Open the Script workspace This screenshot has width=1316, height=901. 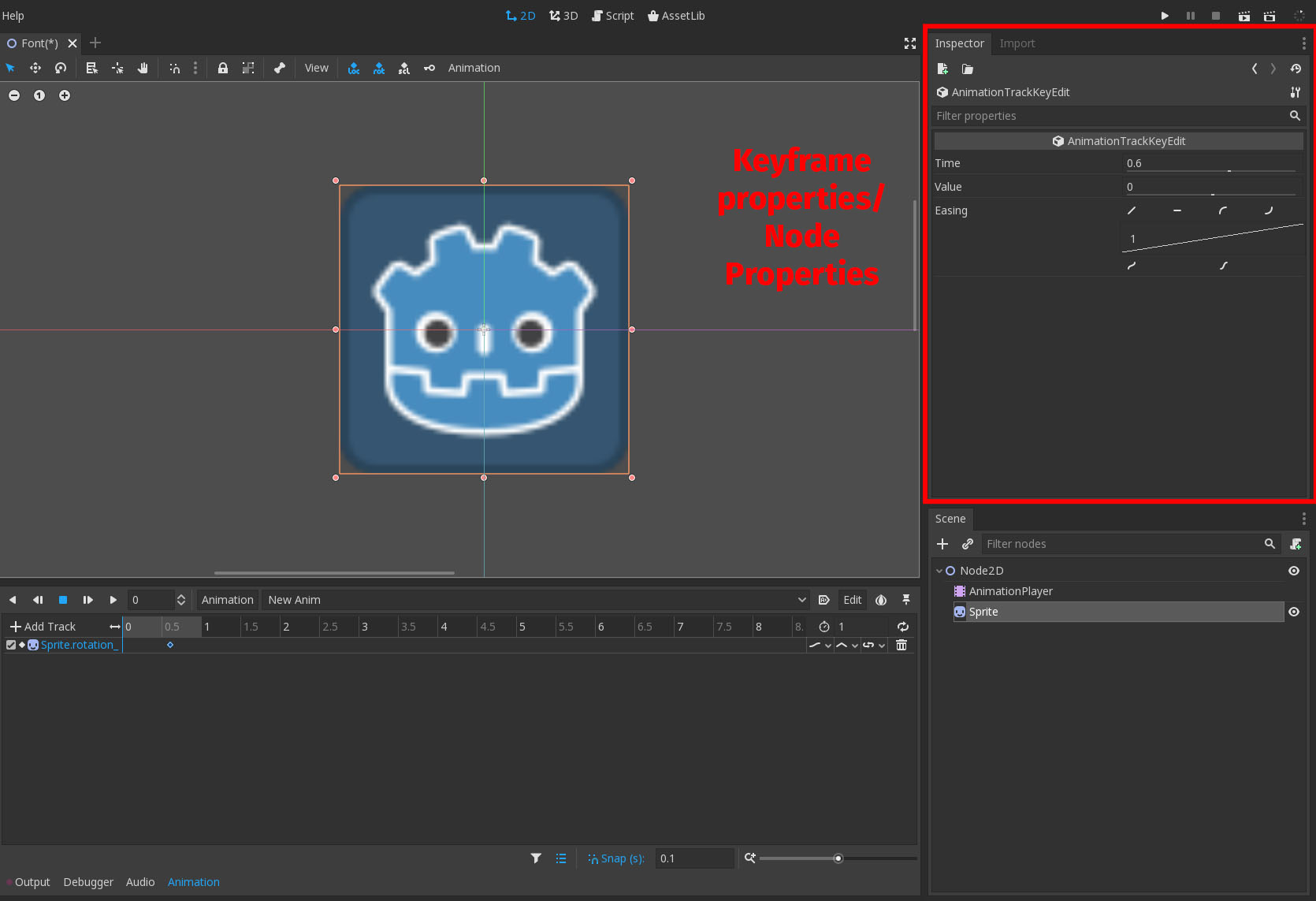pos(612,16)
